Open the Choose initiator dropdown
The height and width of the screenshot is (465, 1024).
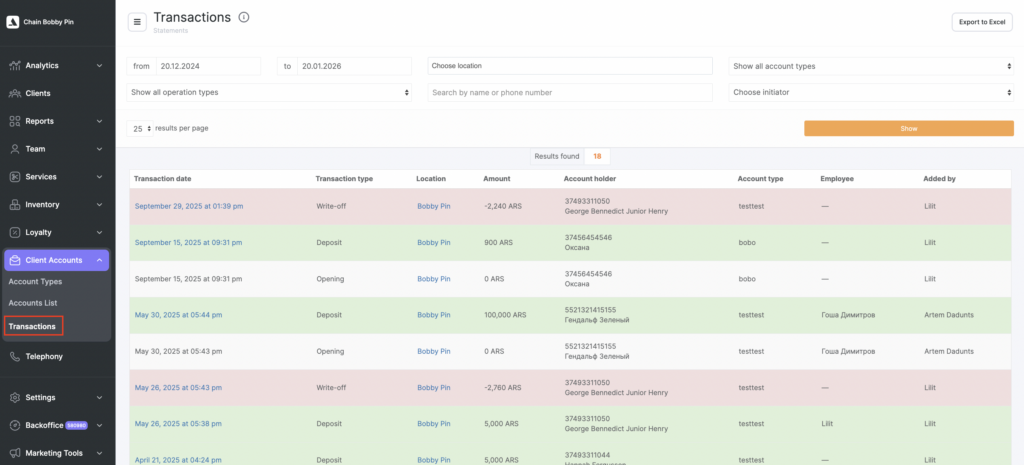click(871, 92)
